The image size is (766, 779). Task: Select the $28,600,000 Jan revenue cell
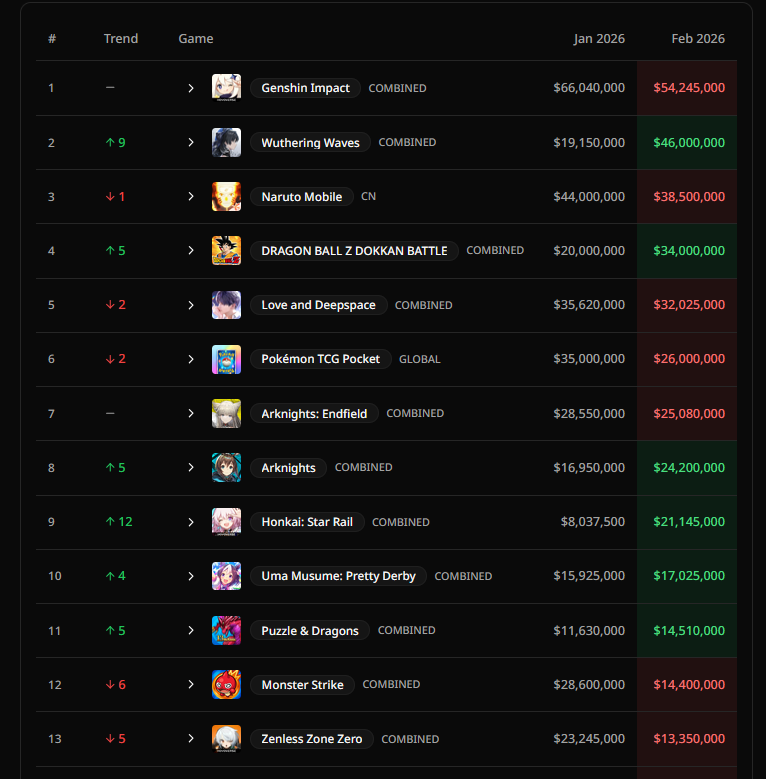589,685
